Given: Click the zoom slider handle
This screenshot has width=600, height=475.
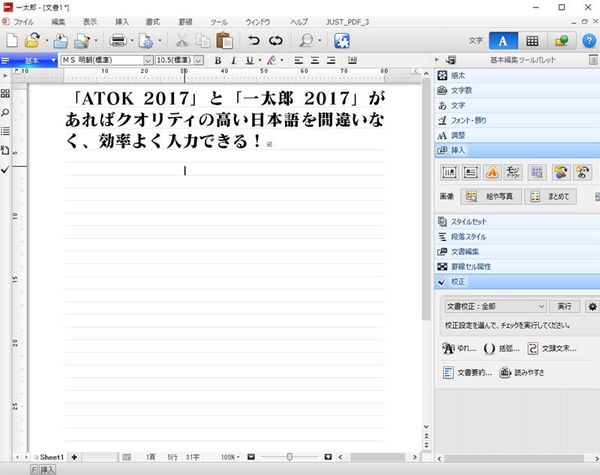Looking at the screenshot, I should point(290,457).
